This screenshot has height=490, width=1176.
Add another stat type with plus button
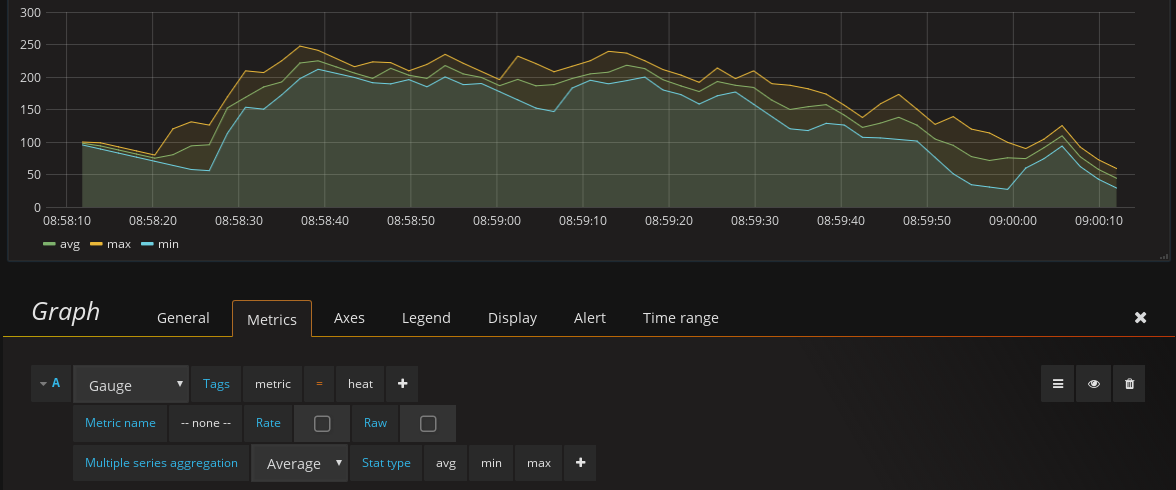[580, 462]
